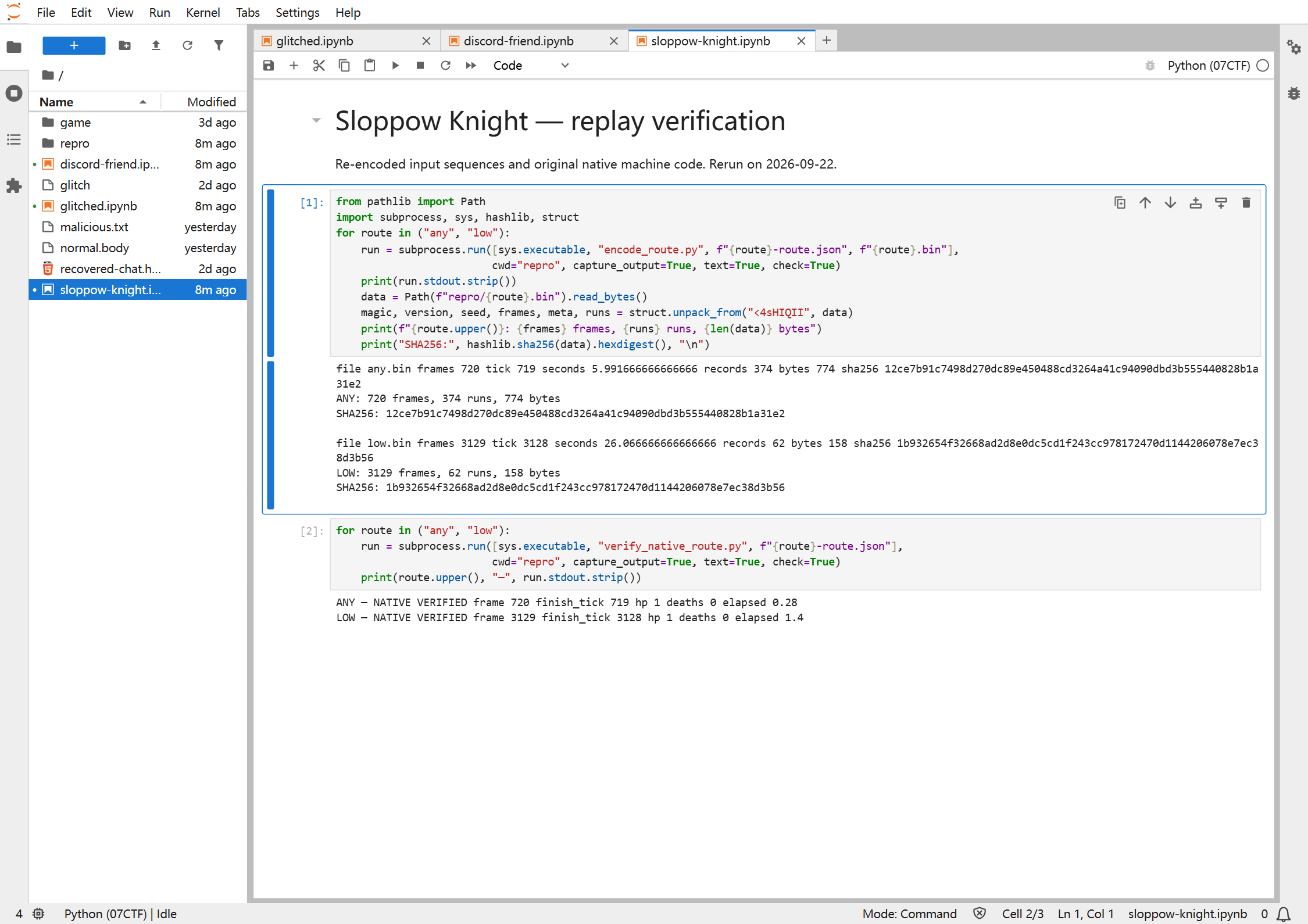Open the Help menu
Viewport: 1308px width, 924px height.
click(348, 12)
